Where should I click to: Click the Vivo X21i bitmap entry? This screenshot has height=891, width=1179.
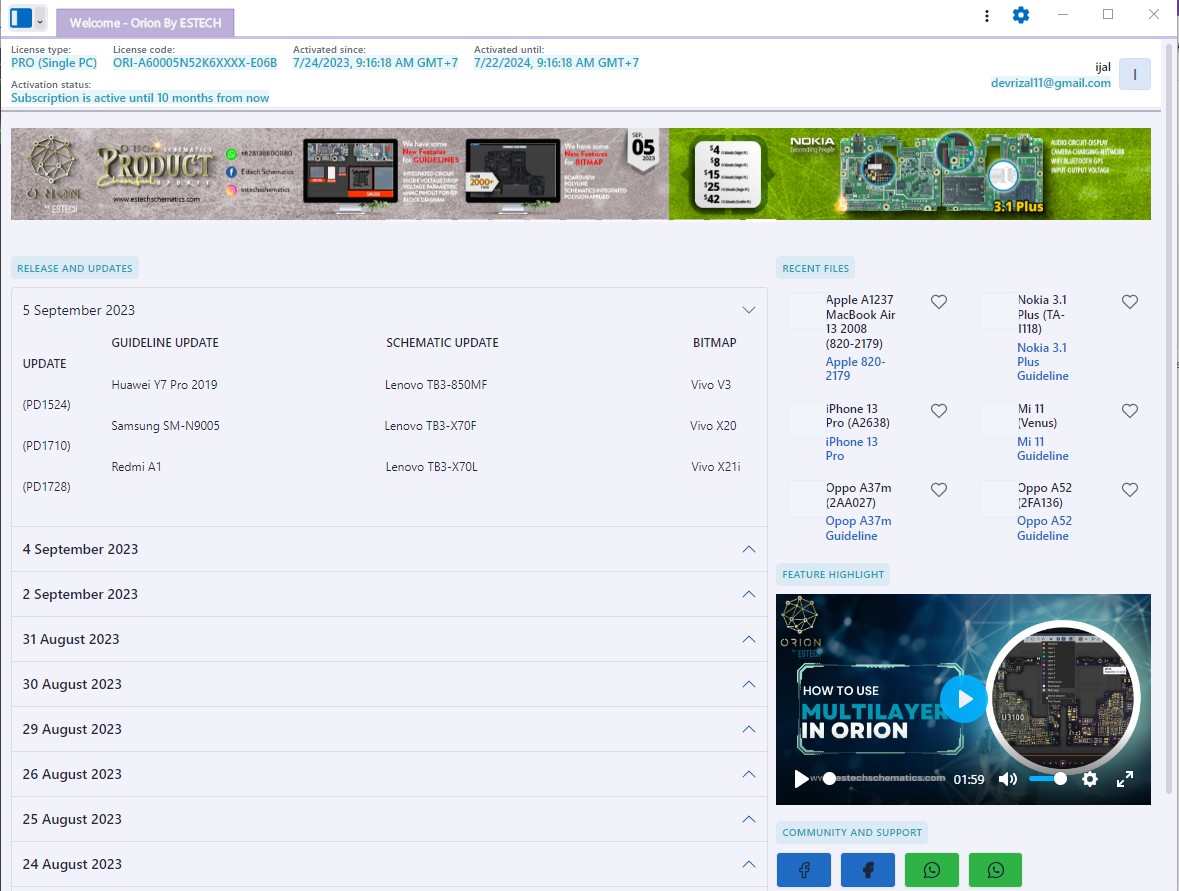[716, 467]
